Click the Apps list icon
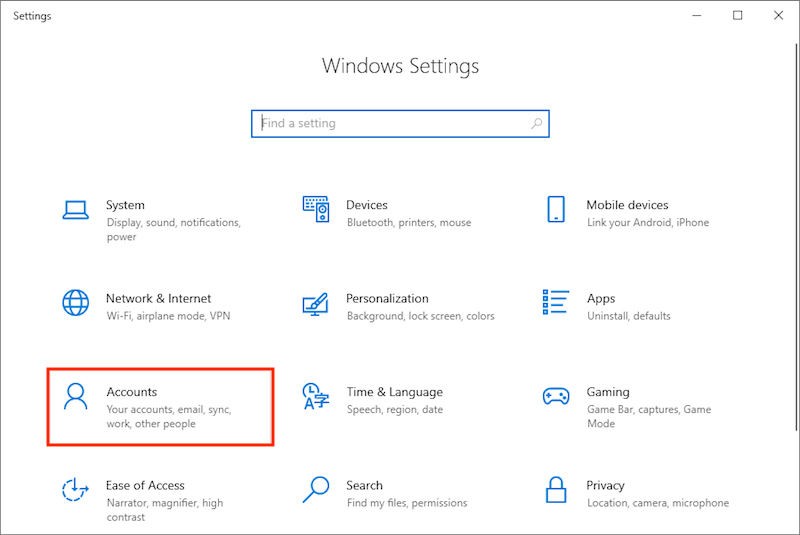800x535 pixels. [x=556, y=302]
